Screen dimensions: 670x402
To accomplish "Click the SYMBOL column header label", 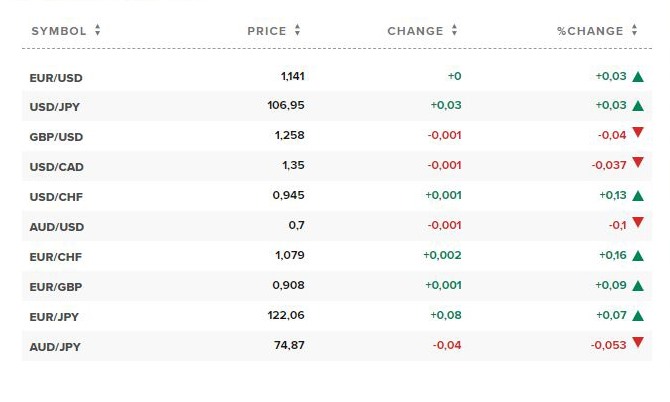I will click(59, 31).
